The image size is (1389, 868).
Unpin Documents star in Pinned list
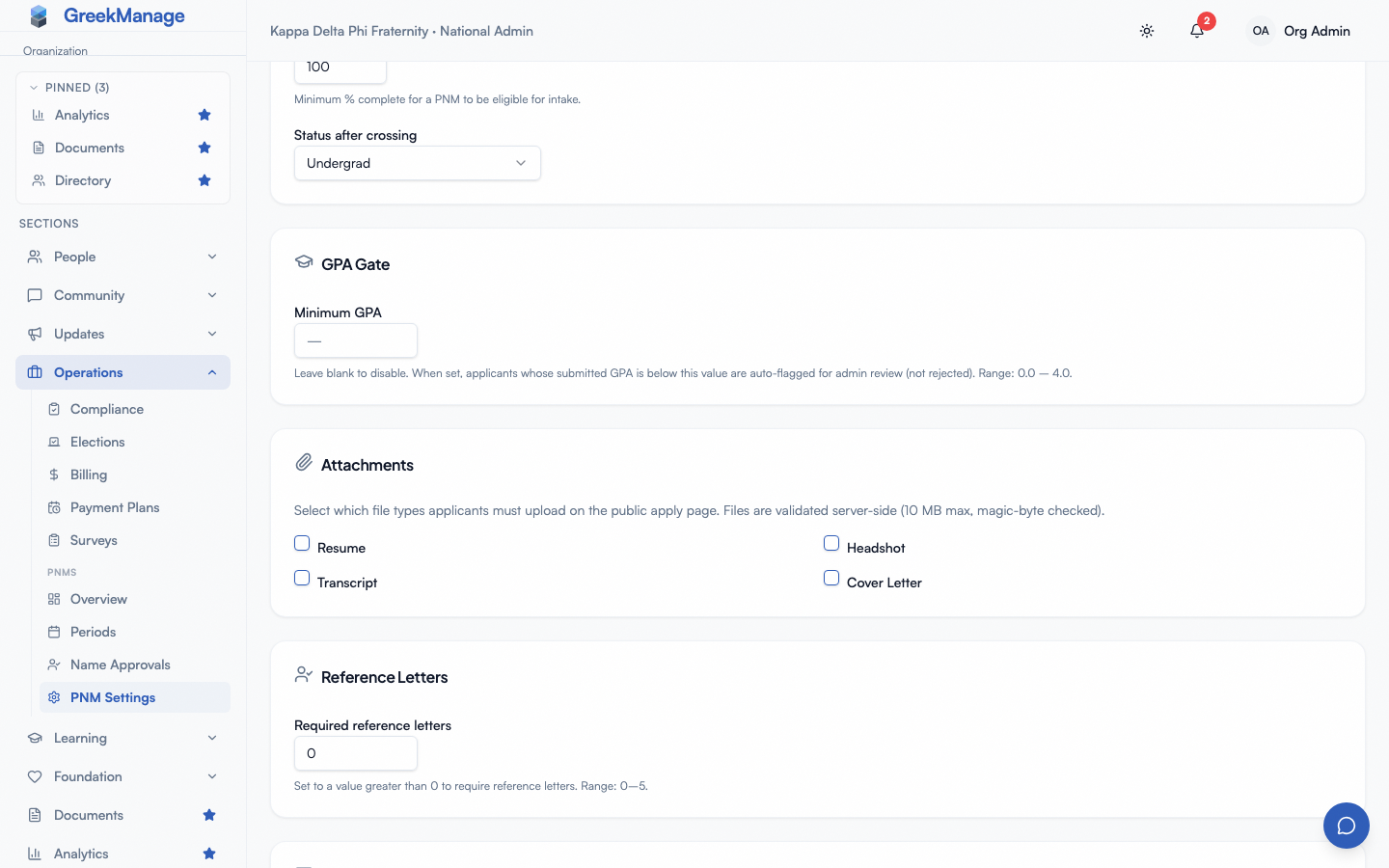(x=204, y=148)
